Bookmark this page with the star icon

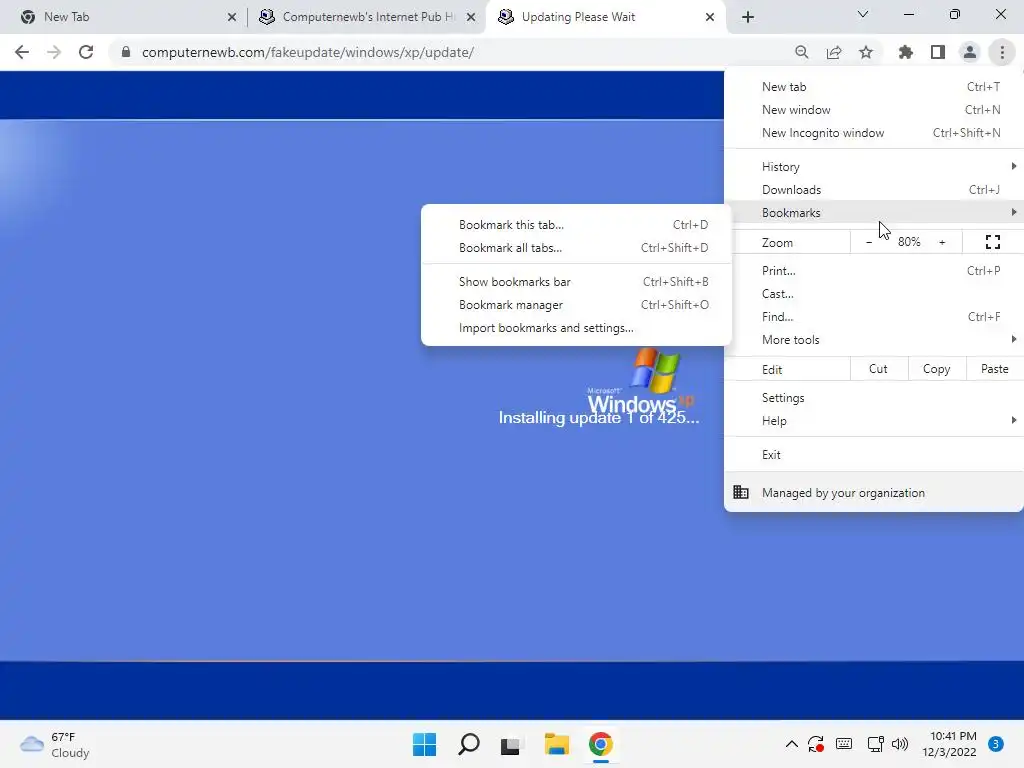pos(866,52)
